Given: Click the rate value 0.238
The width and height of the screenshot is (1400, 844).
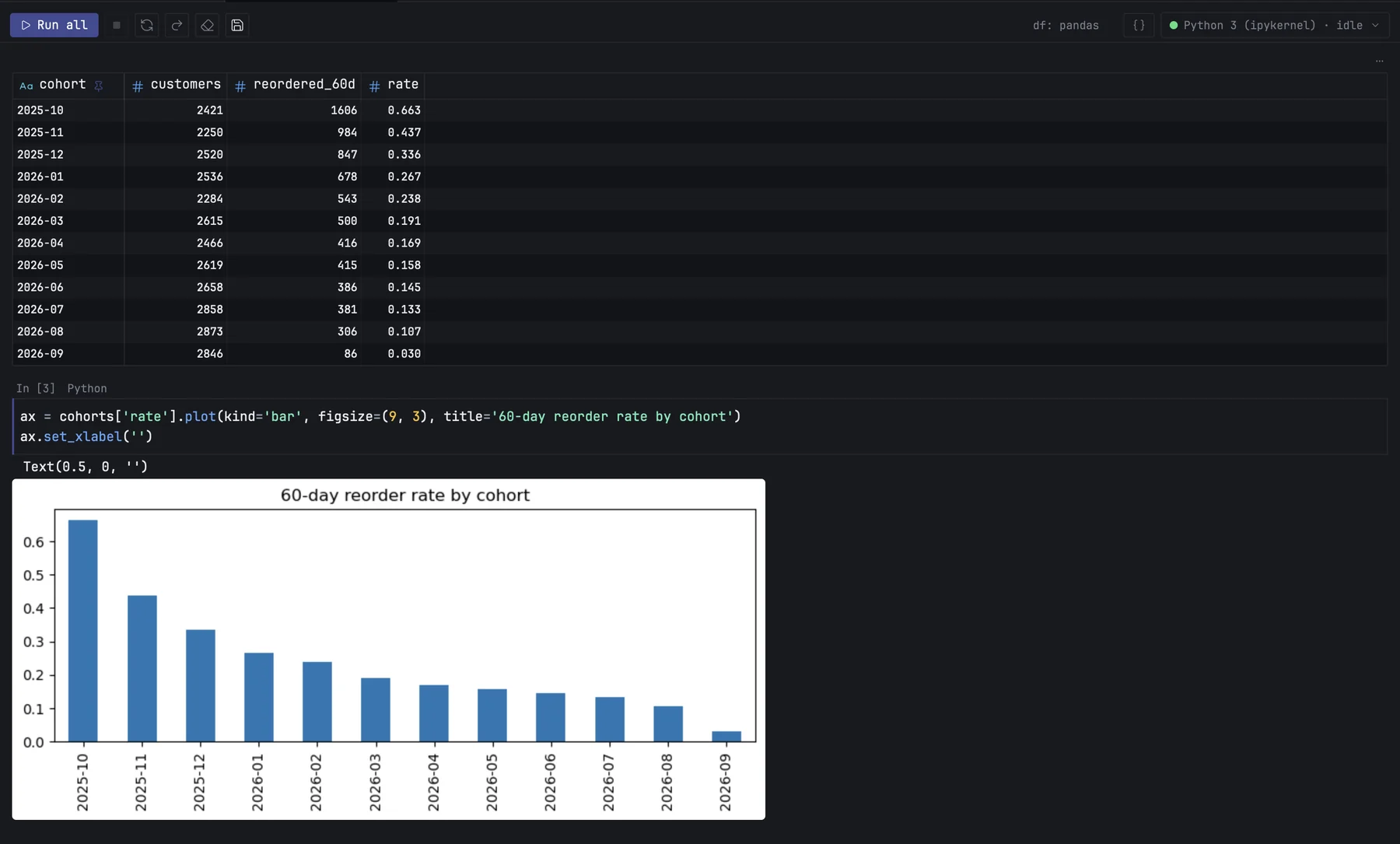Looking at the screenshot, I should tap(404, 199).
